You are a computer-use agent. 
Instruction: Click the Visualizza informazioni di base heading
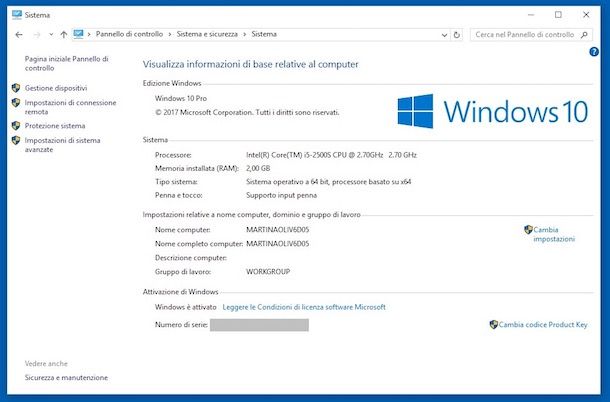(251, 64)
